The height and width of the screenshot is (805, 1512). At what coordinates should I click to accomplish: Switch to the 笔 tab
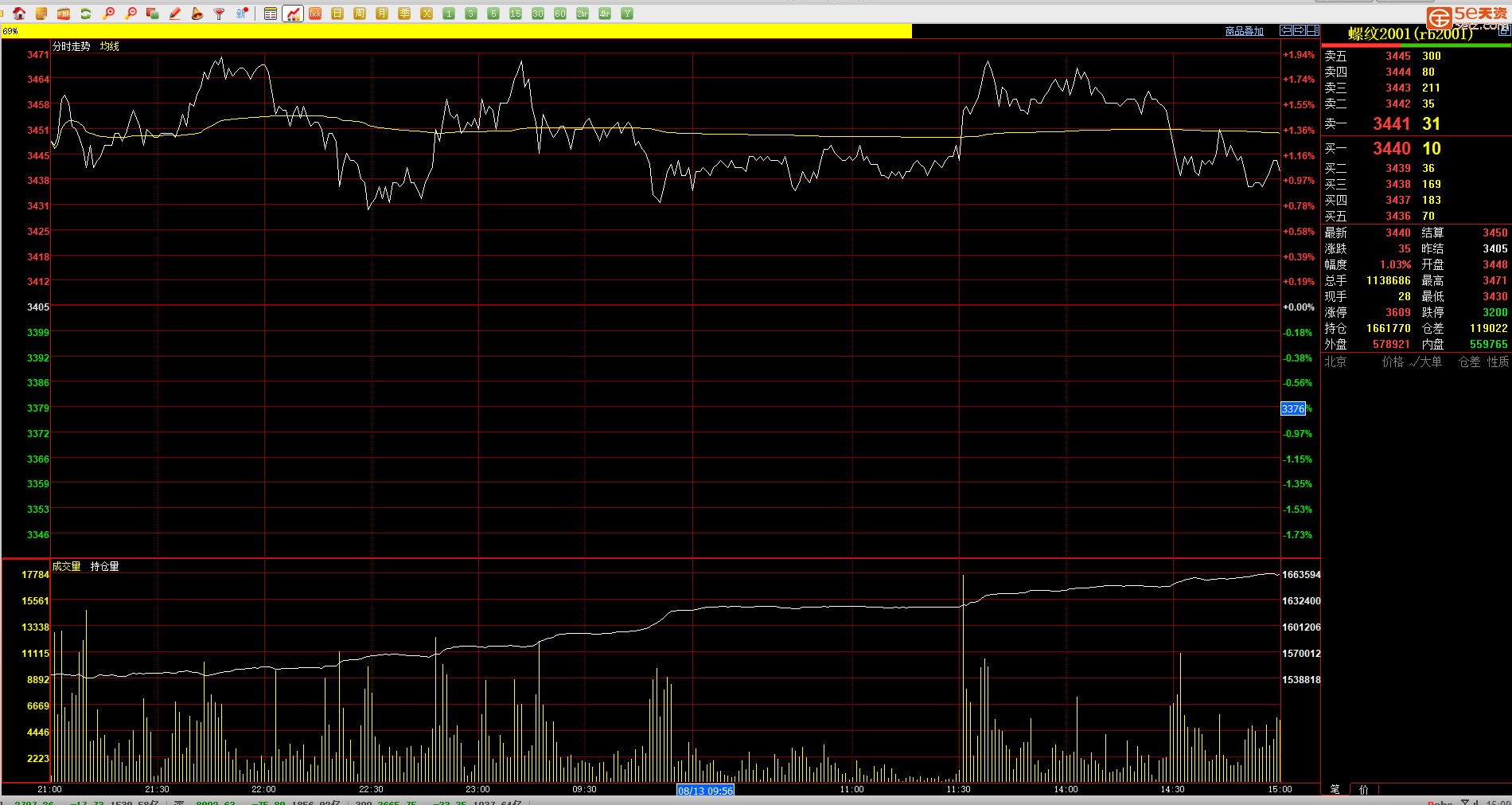coord(1335,789)
